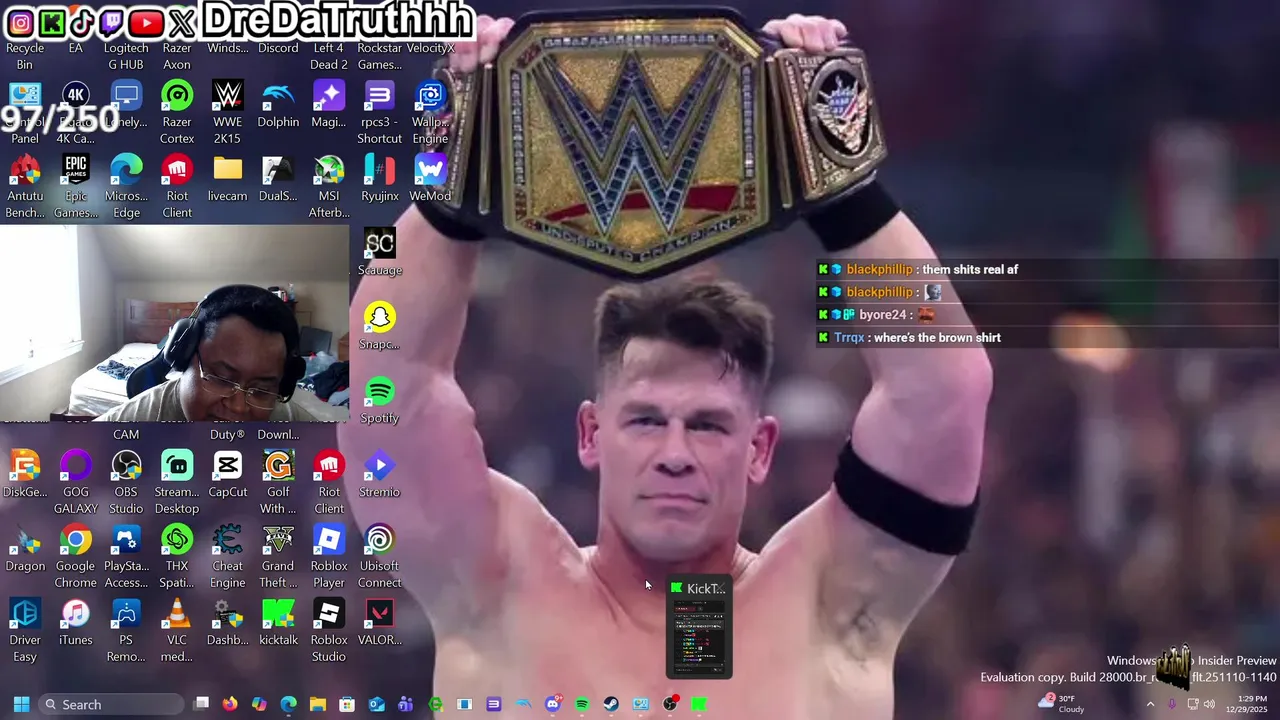The width and height of the screenshot is (1280, 720).
Task: Open Task View on the taskbar
Action: tap(201, 704)
